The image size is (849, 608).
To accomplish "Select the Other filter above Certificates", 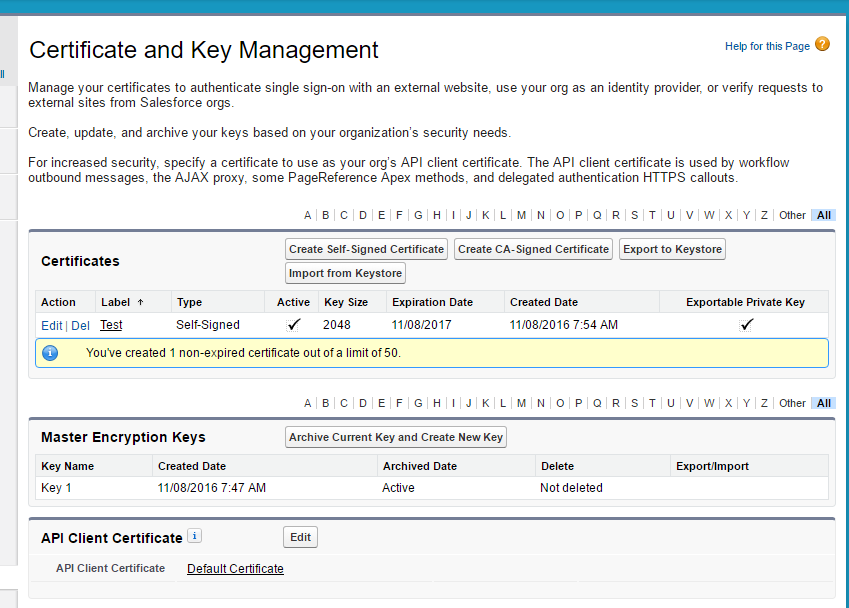I will pyautogui.click(x=792, y=215).
